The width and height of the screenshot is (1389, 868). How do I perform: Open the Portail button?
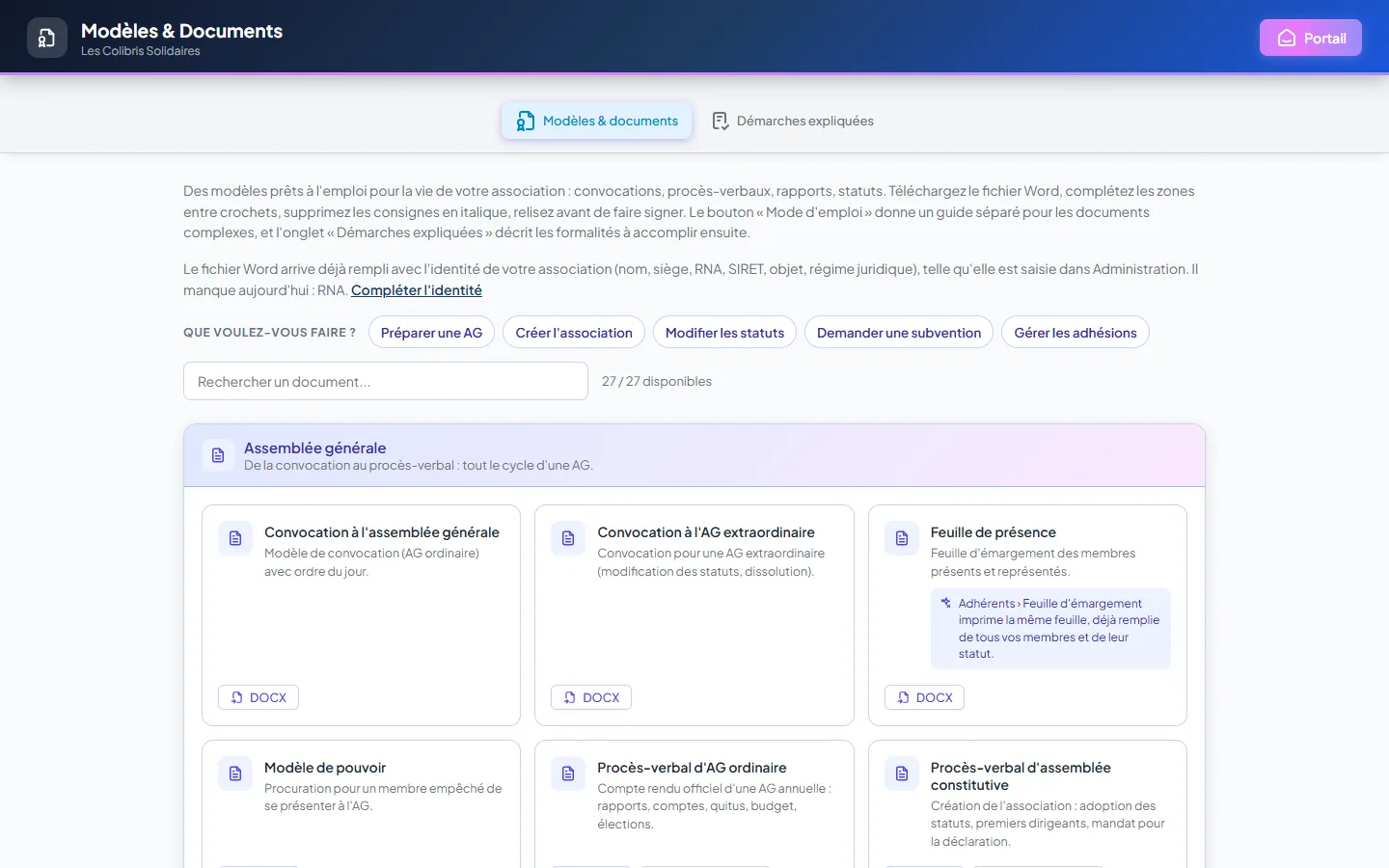coord(1311,39)
